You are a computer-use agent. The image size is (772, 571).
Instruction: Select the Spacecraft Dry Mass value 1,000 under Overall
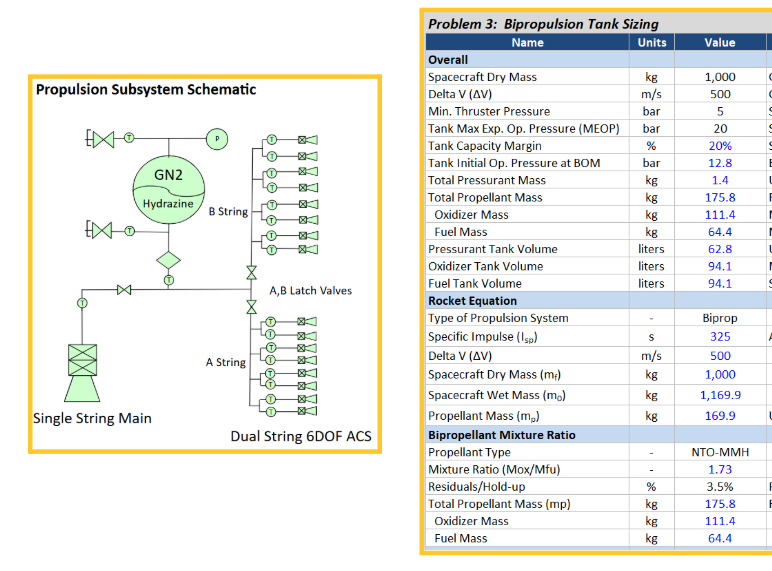pyautogui.click(x=720, y=77)
